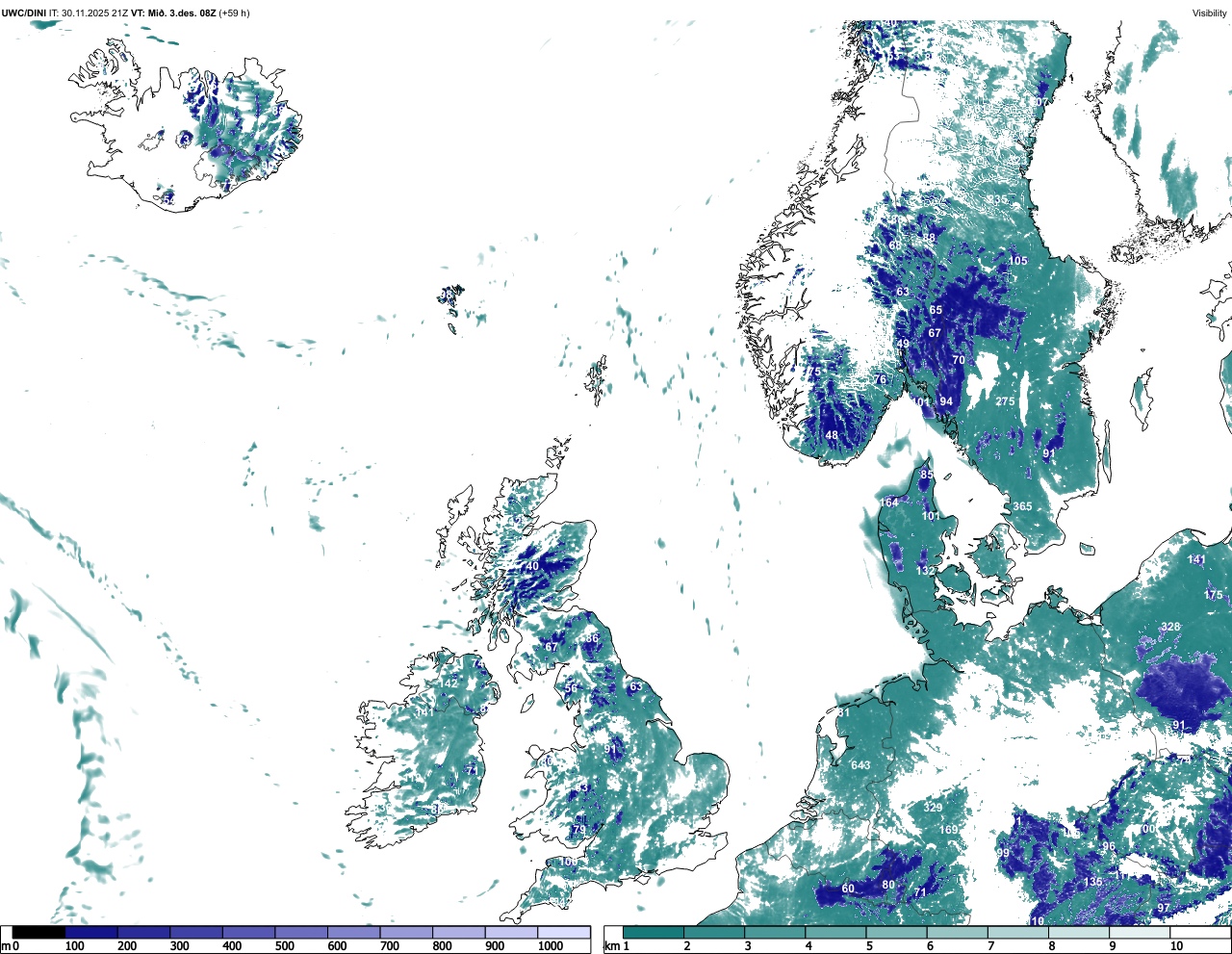Click the '105' value over central Sweden
1232x954 pixels.
1017,261
